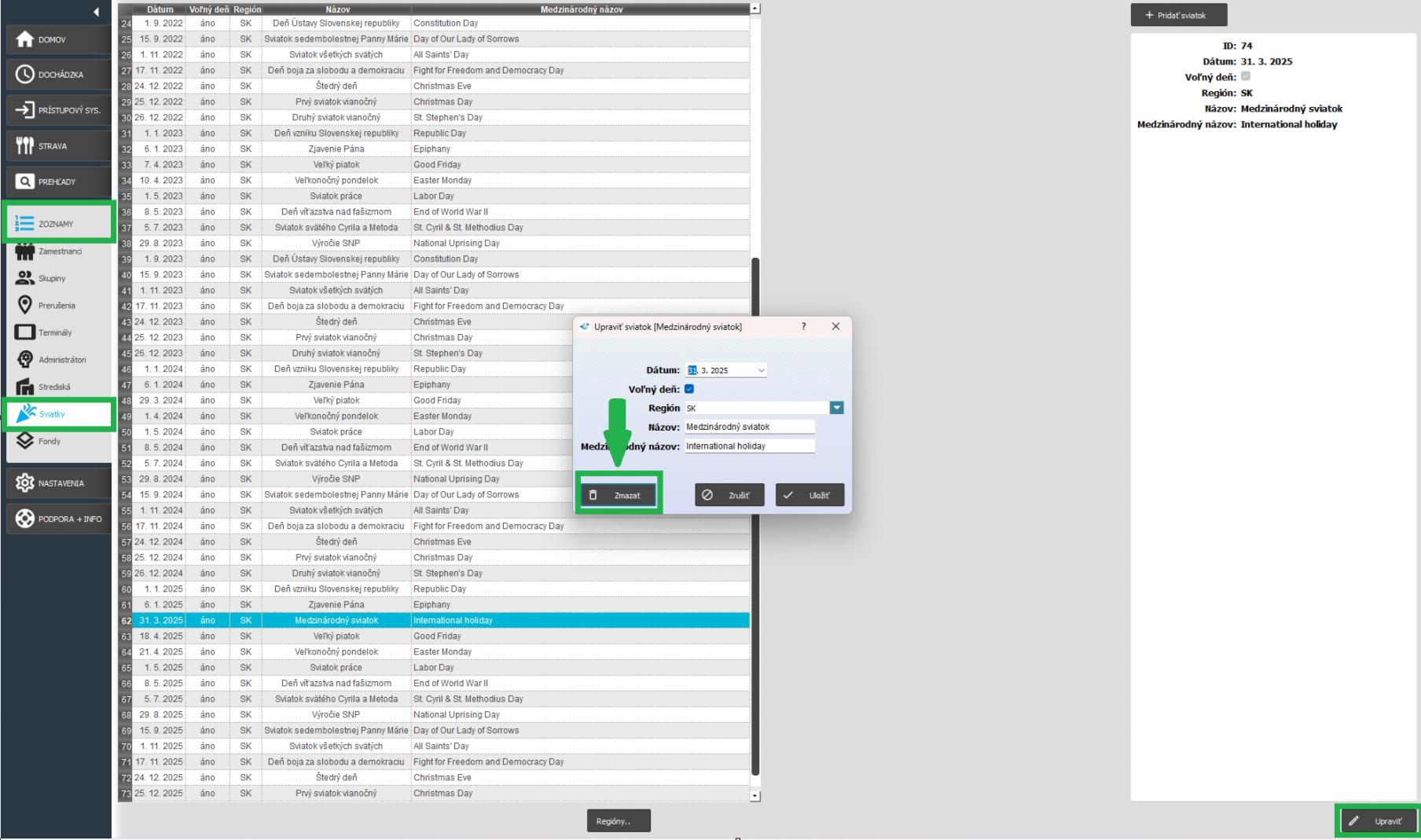This screenshot has width=1421, height=840.
Task: Click the Administrátori icon in sidebar
Action: pyautogui.click(x=25, y=359)
